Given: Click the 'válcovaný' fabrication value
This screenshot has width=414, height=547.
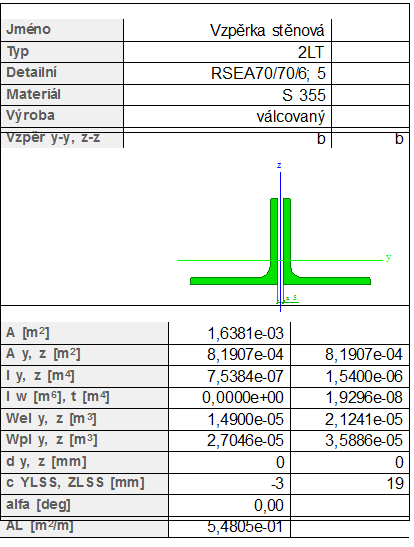Looking at the screenshot, I should [x=291, y=117].
